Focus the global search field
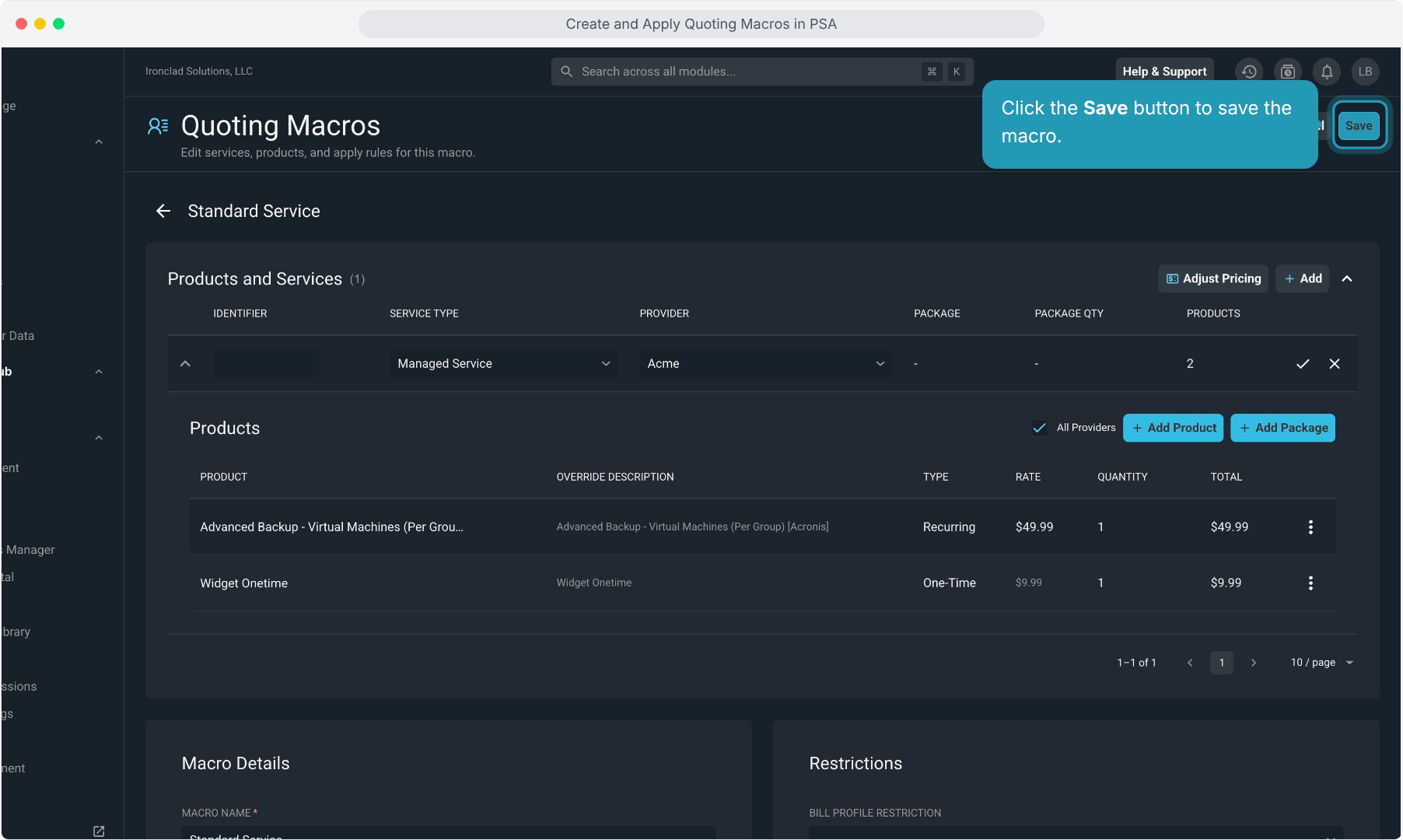This screenshot has height=840, width=1403. click(x=762, y=71)
